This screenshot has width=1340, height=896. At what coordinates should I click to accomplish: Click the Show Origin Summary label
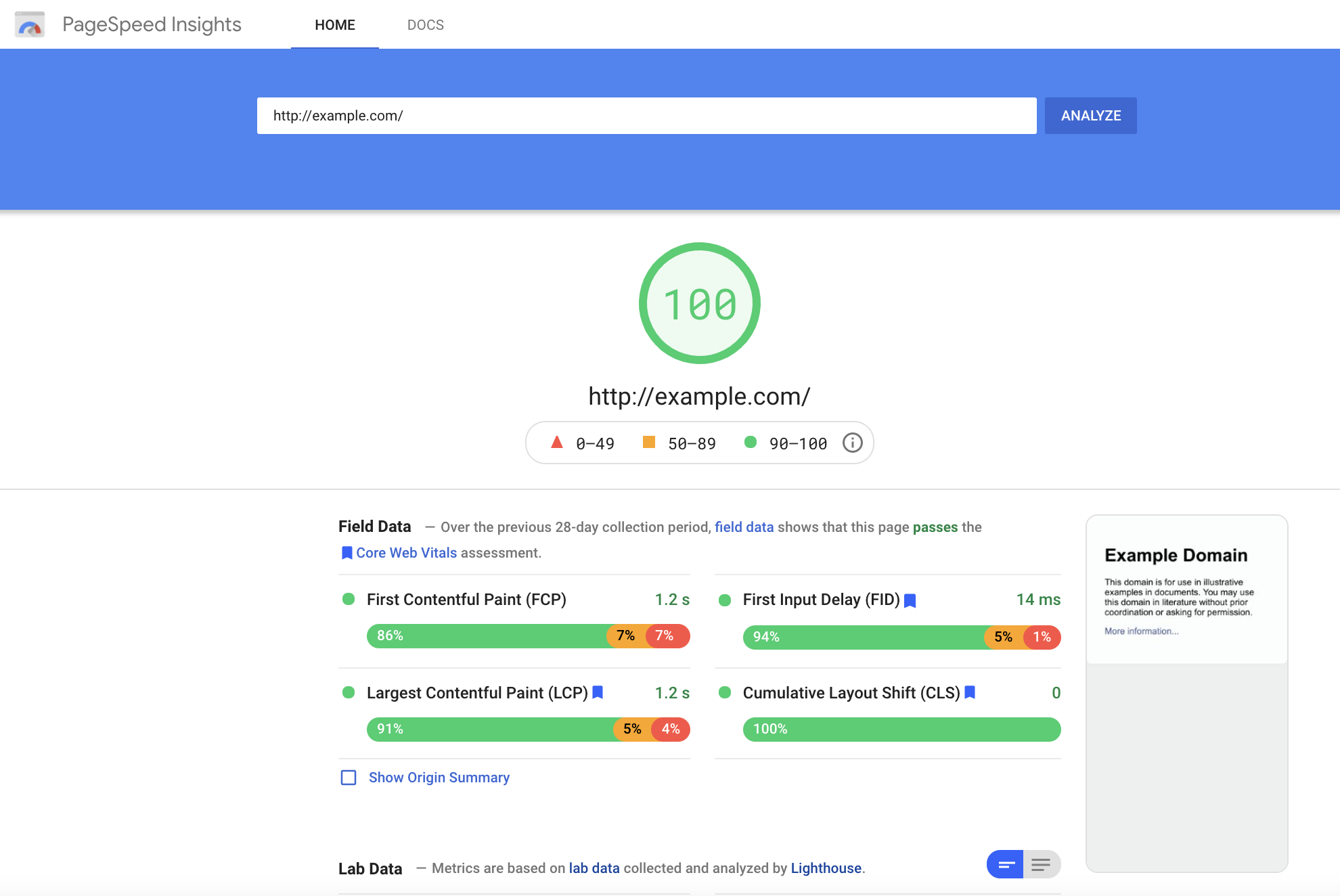pos(439,778)
